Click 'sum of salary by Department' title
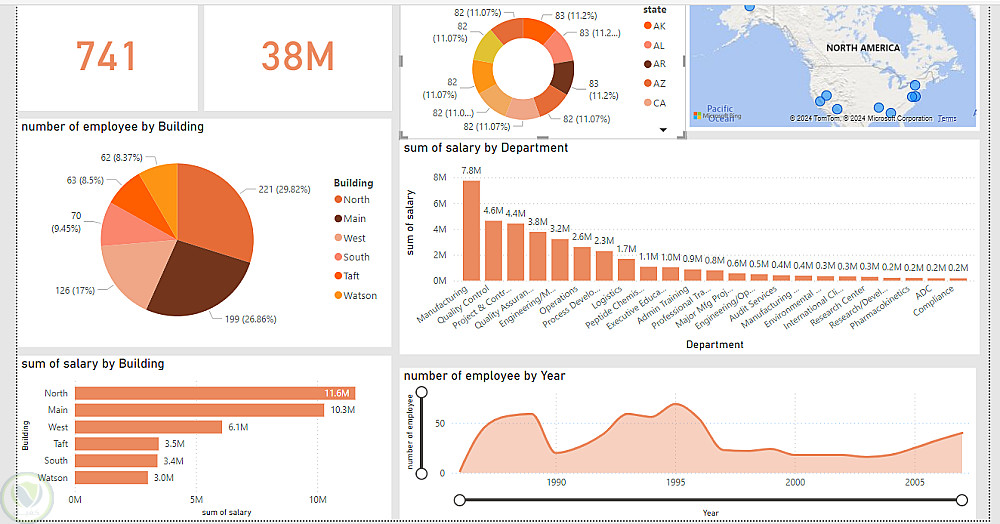 point(485,148)
